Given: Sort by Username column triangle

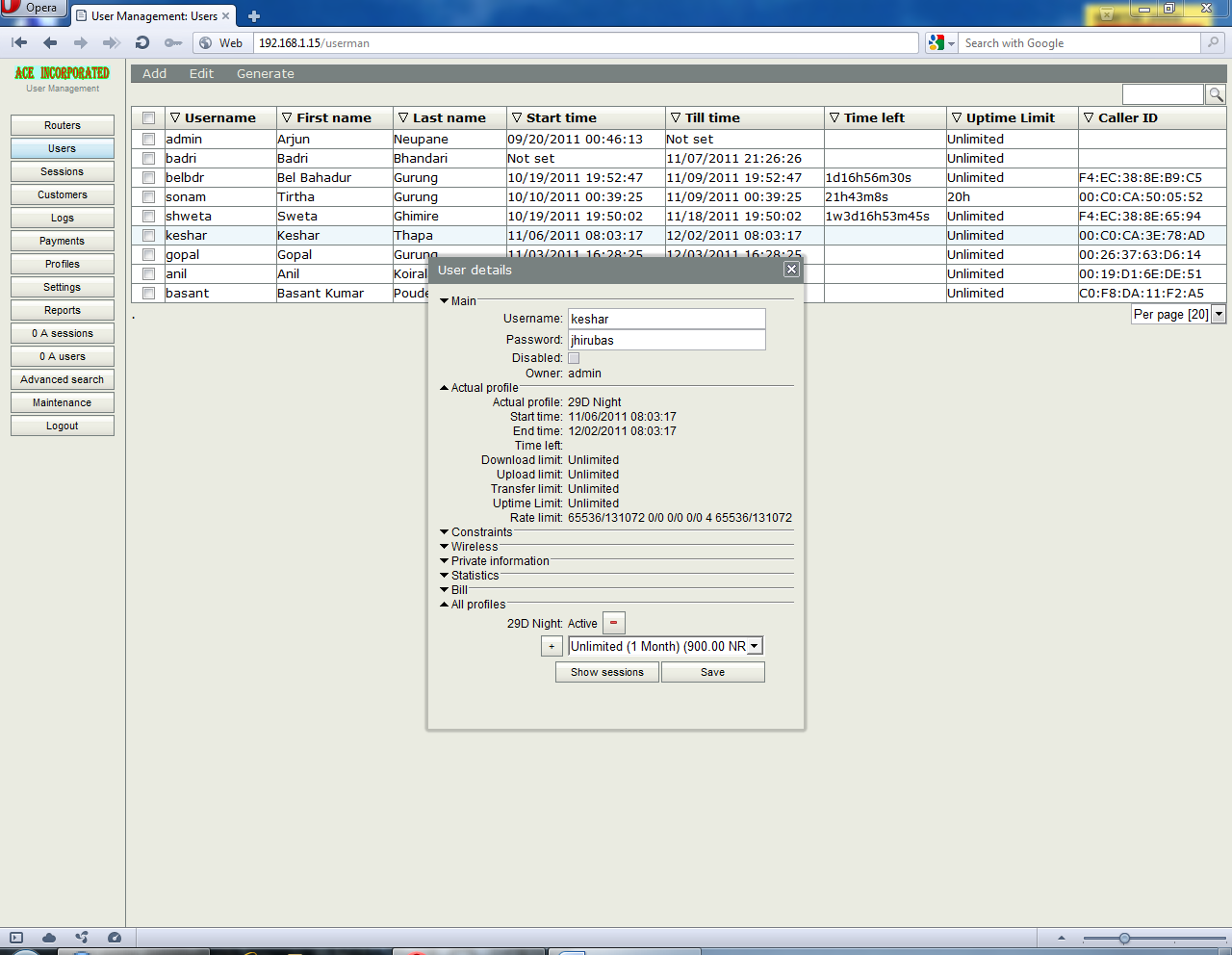Looking at the screenshot, I should [x=175, y=117].
